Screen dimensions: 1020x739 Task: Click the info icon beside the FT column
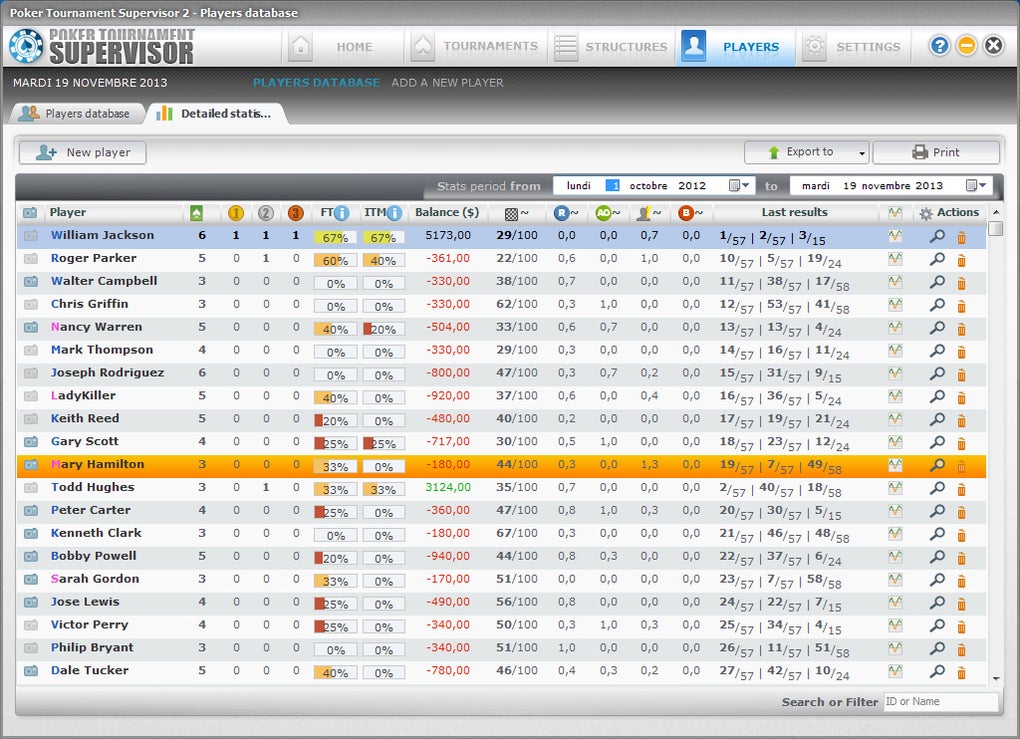(x=342, y=213)
